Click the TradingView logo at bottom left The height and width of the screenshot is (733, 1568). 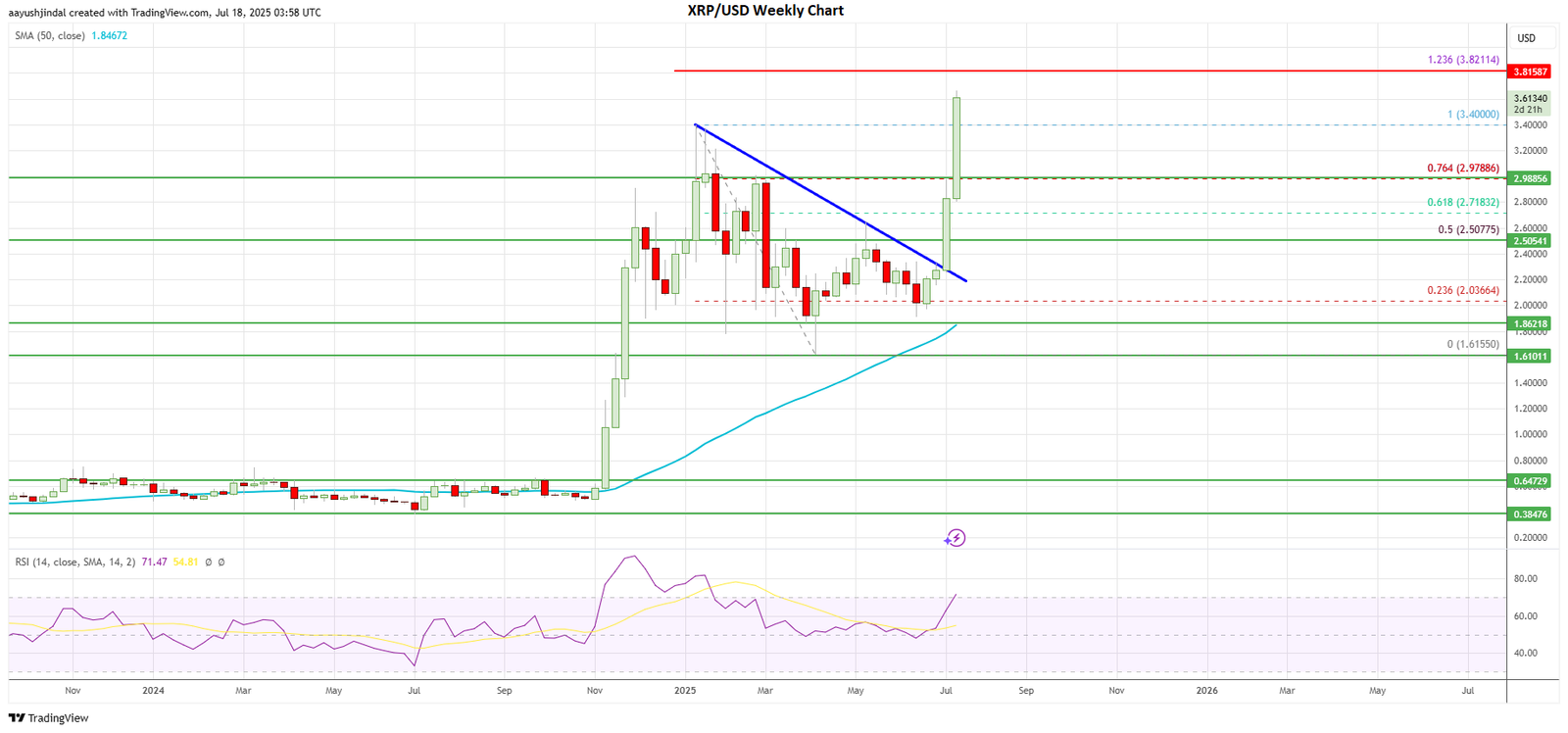(x=48, y=718)
